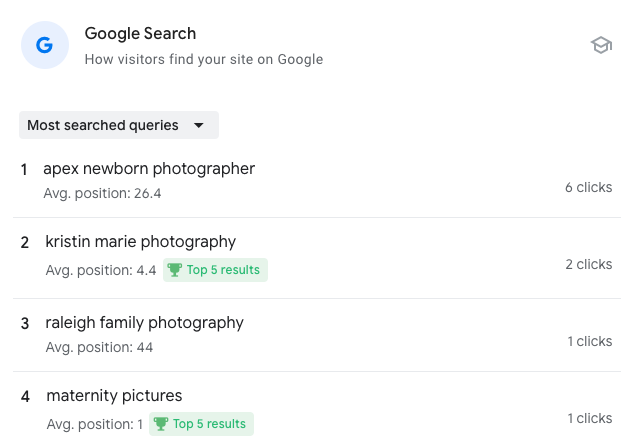Image resolution: width=634 pixels, height=448 pixels.
Task: Click the caret arrow next to Most searched queries
Action: pyautogui.click(x=198, y=126)
